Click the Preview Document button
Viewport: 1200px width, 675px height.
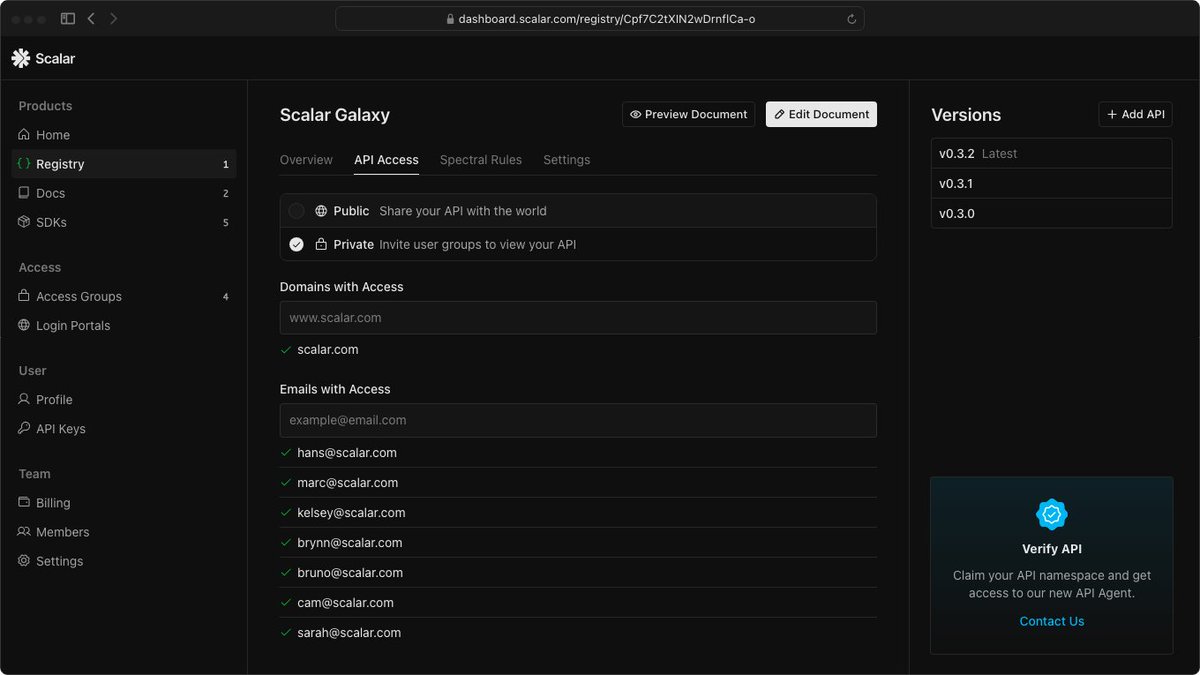point(688,114)
